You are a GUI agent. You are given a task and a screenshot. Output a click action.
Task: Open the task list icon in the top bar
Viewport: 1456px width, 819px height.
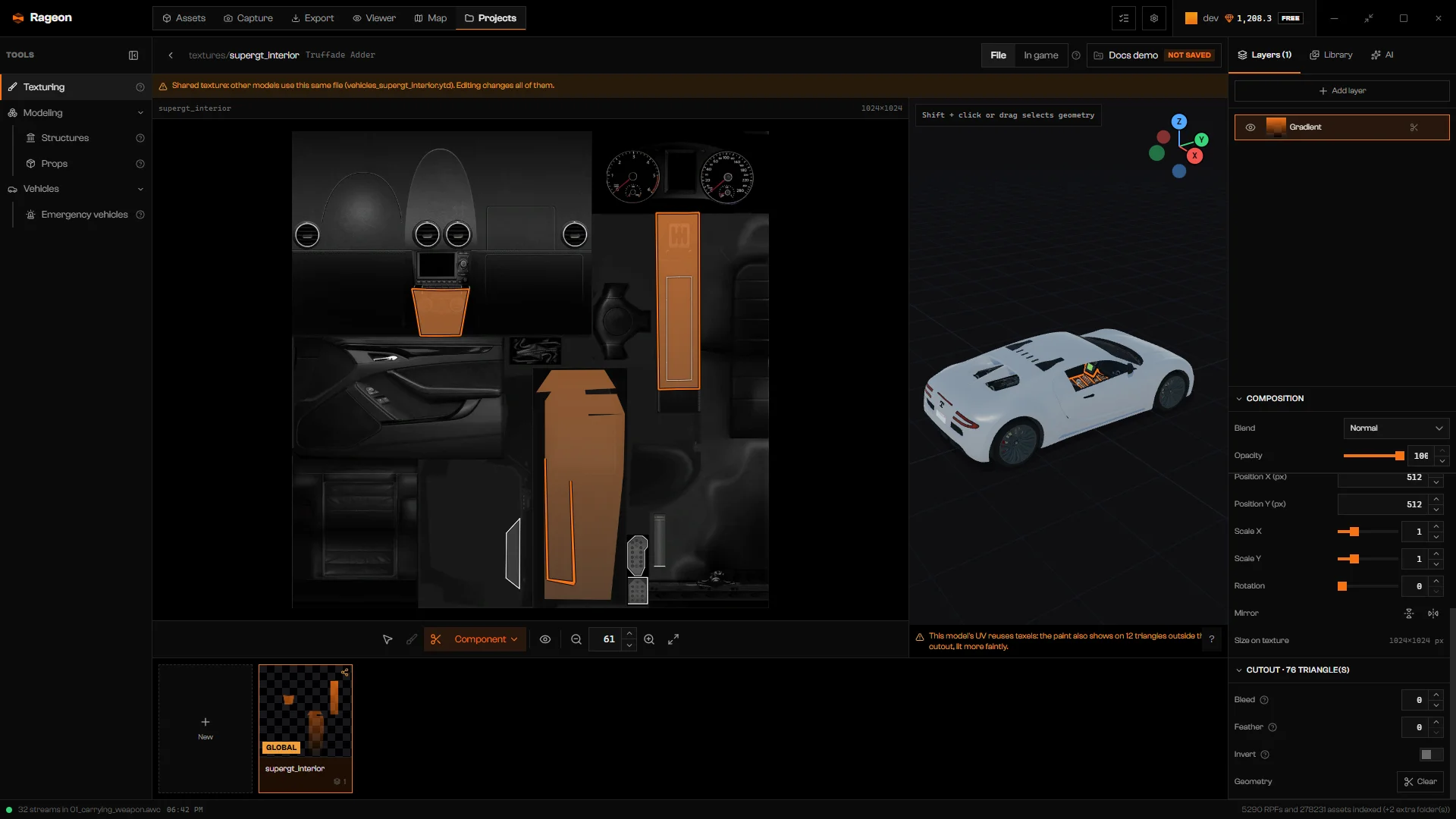click(x=1124, y=18)
